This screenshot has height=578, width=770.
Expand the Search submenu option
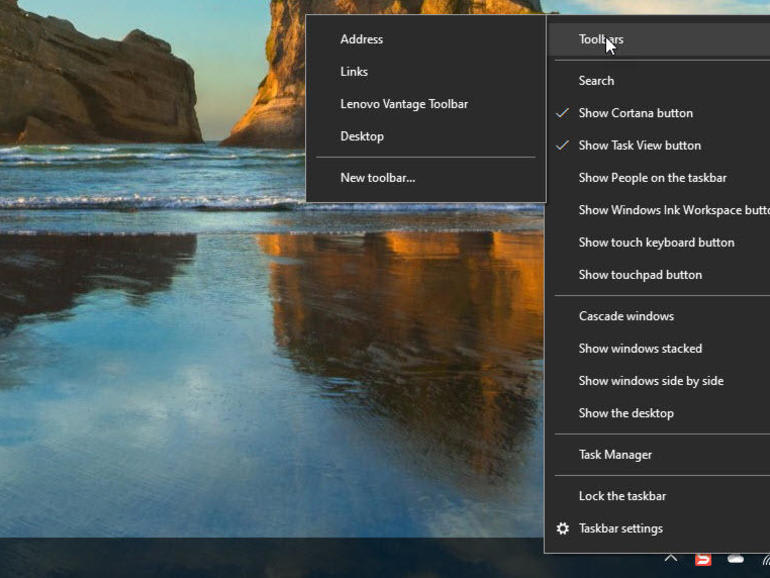tap(596, 81)
